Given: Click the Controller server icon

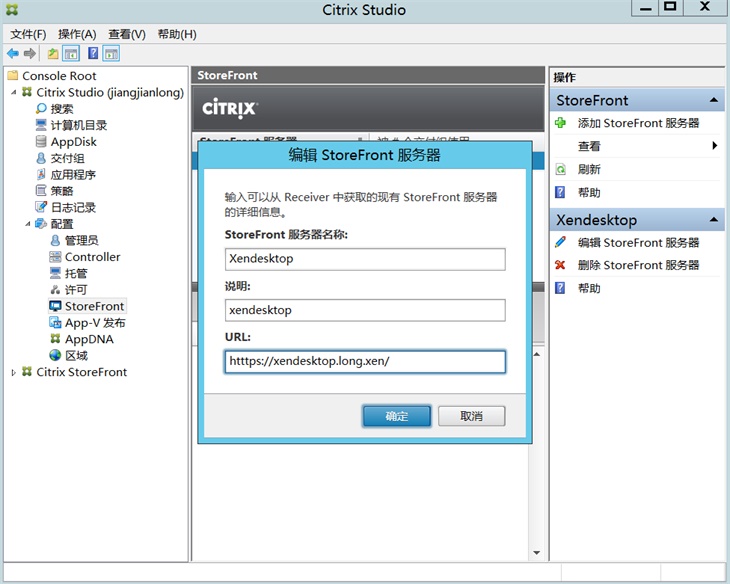Looking at the screenshot, I should [x=55, y=257].
